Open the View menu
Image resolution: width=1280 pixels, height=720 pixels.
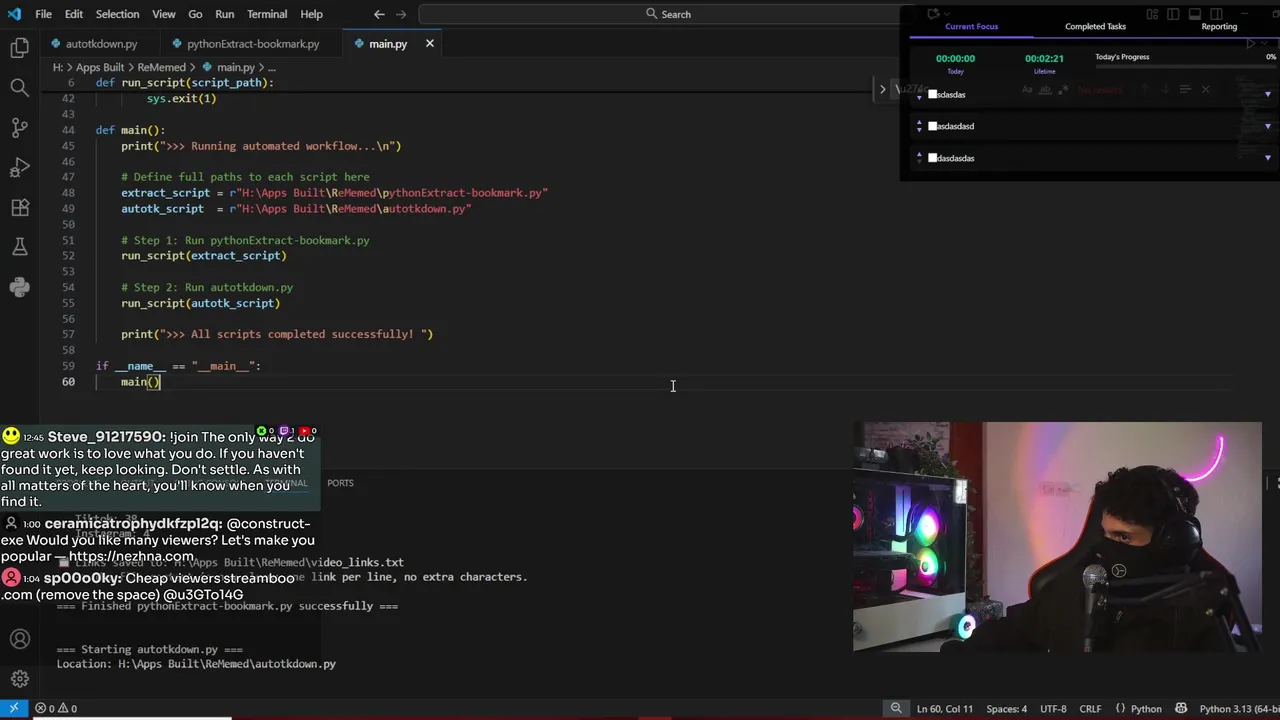[x=164, y=14]
